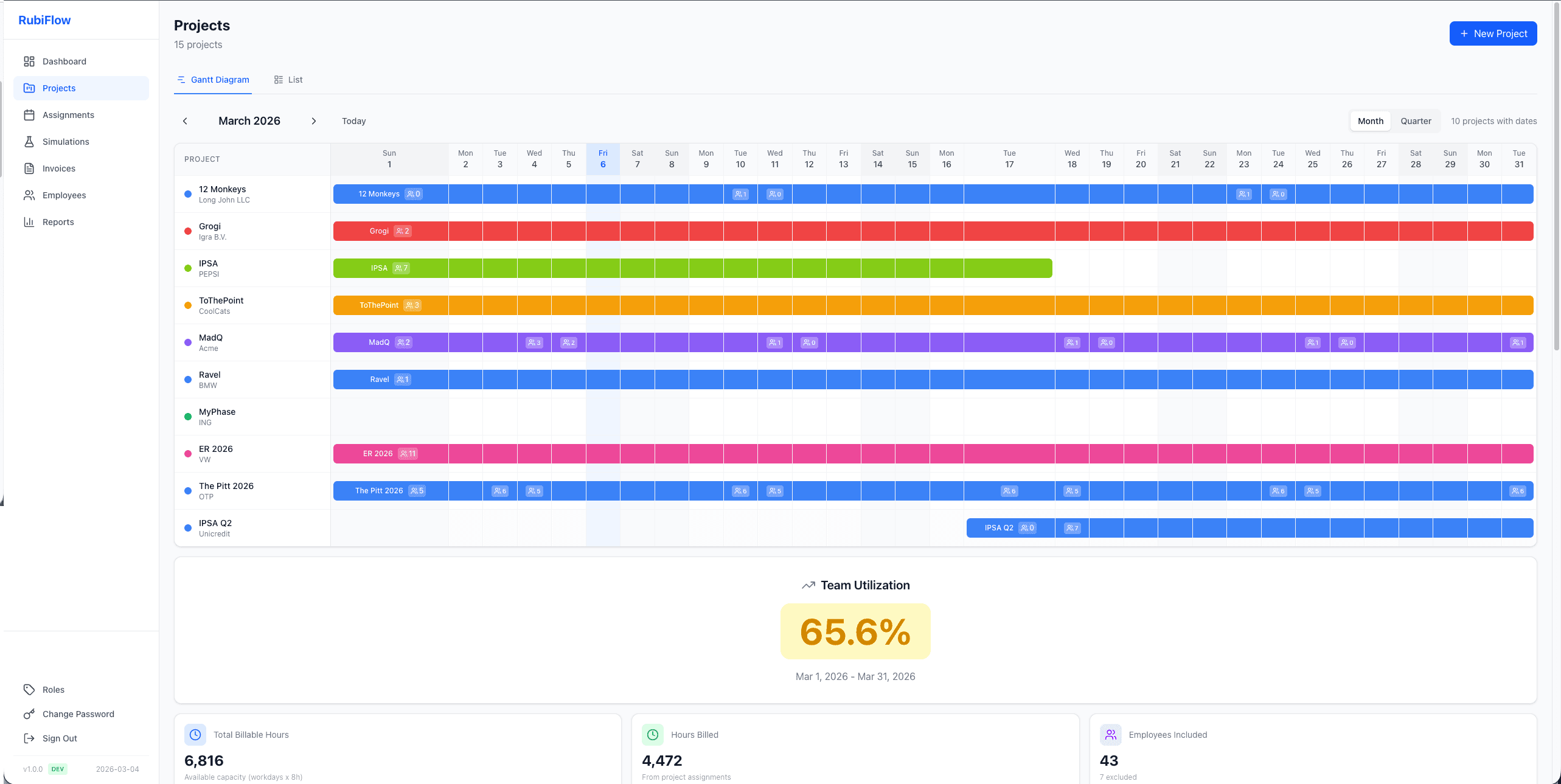Image resolution: width=1561 pixels, height=784 pixels.
Task: Click the Sign Out icon
Action: (x=29, y=738)
